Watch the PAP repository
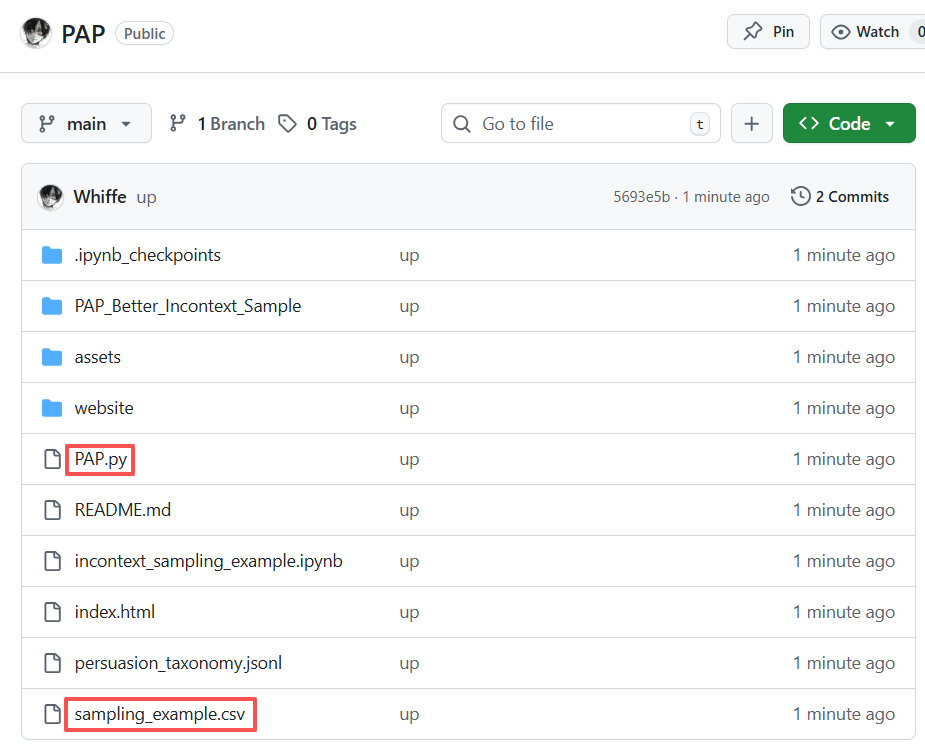Viewport: 925px width, 746px height. tap(873, 32)
